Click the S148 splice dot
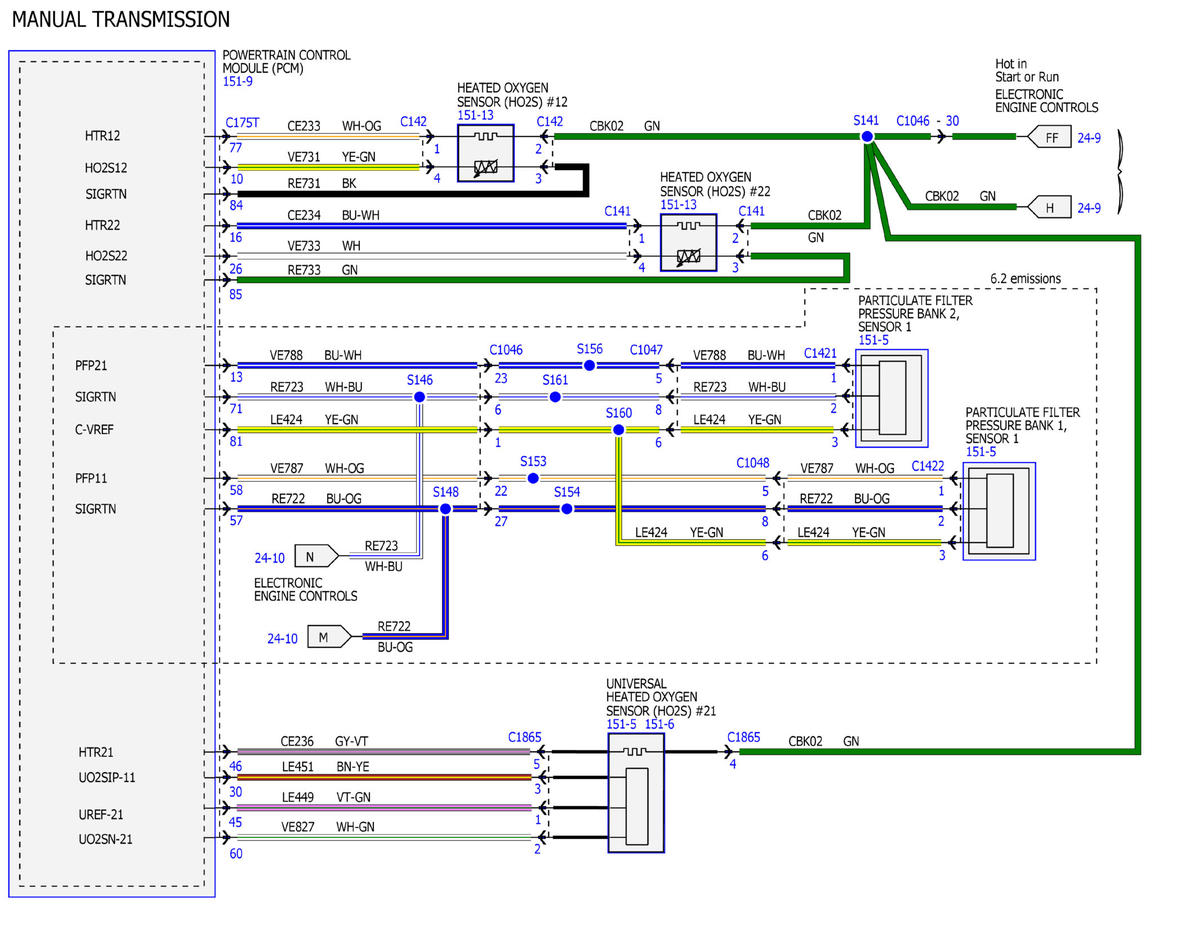 [446, 509]
